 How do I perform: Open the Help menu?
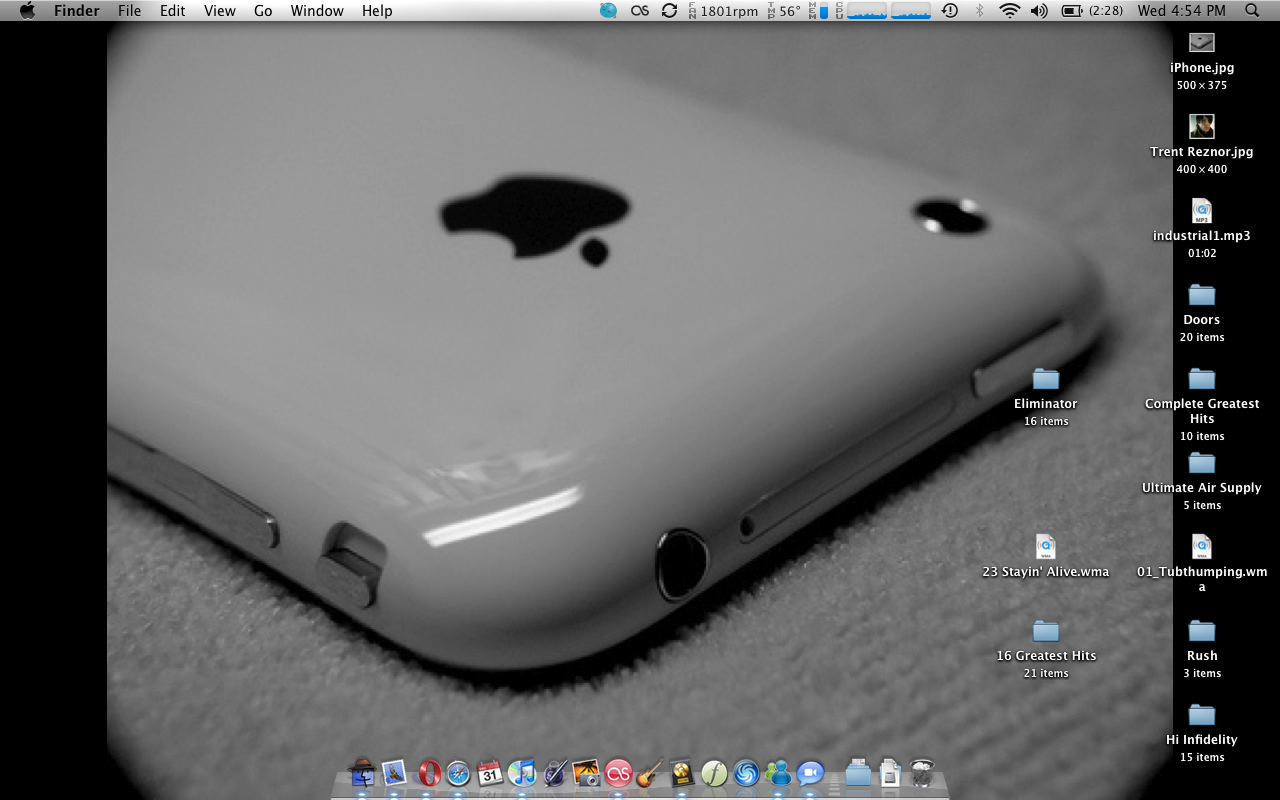point(377,11)
